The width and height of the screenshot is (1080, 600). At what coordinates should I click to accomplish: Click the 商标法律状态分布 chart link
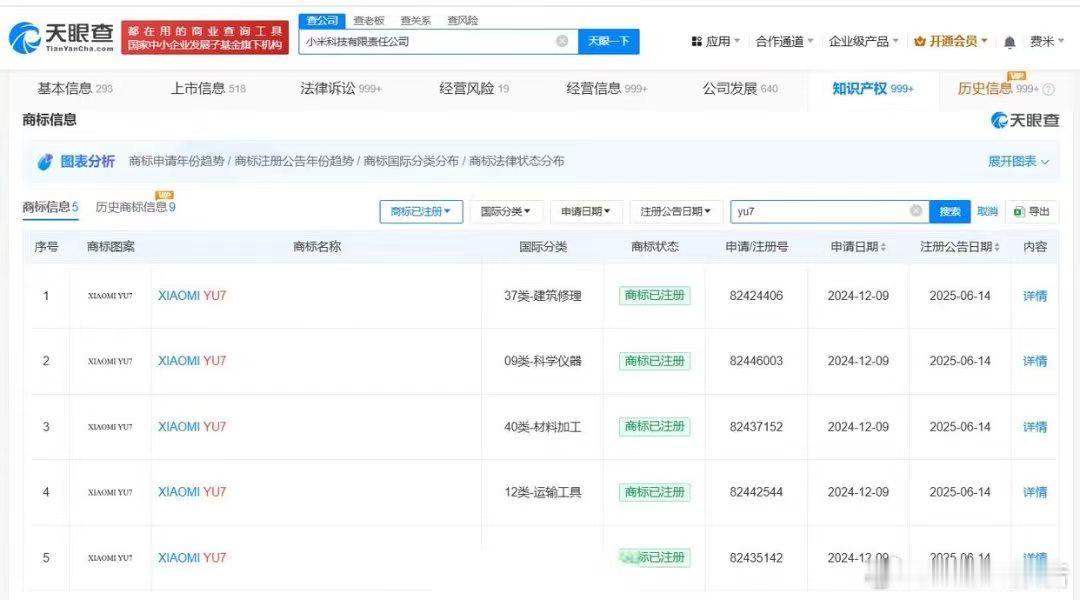[x=517, y=161]
